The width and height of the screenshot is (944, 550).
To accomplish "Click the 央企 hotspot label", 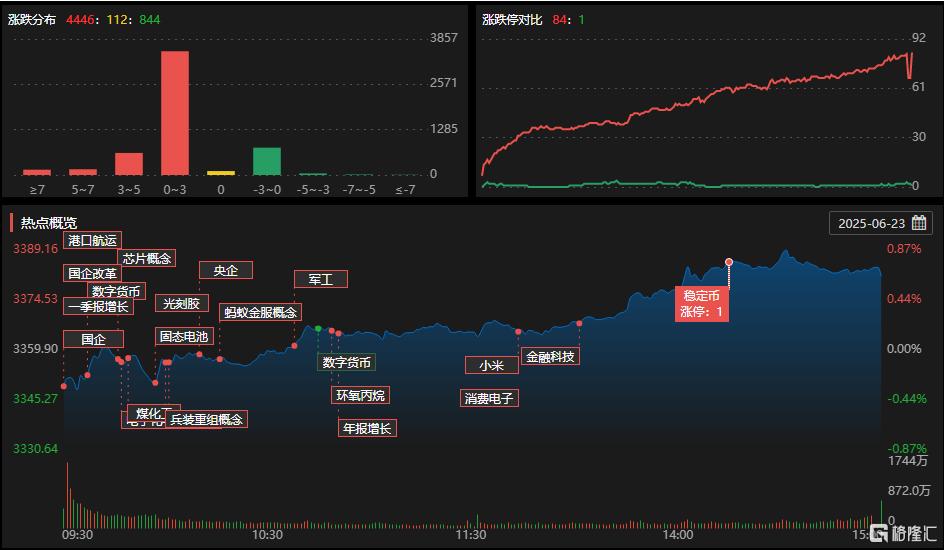I will (x=226, y=270).
